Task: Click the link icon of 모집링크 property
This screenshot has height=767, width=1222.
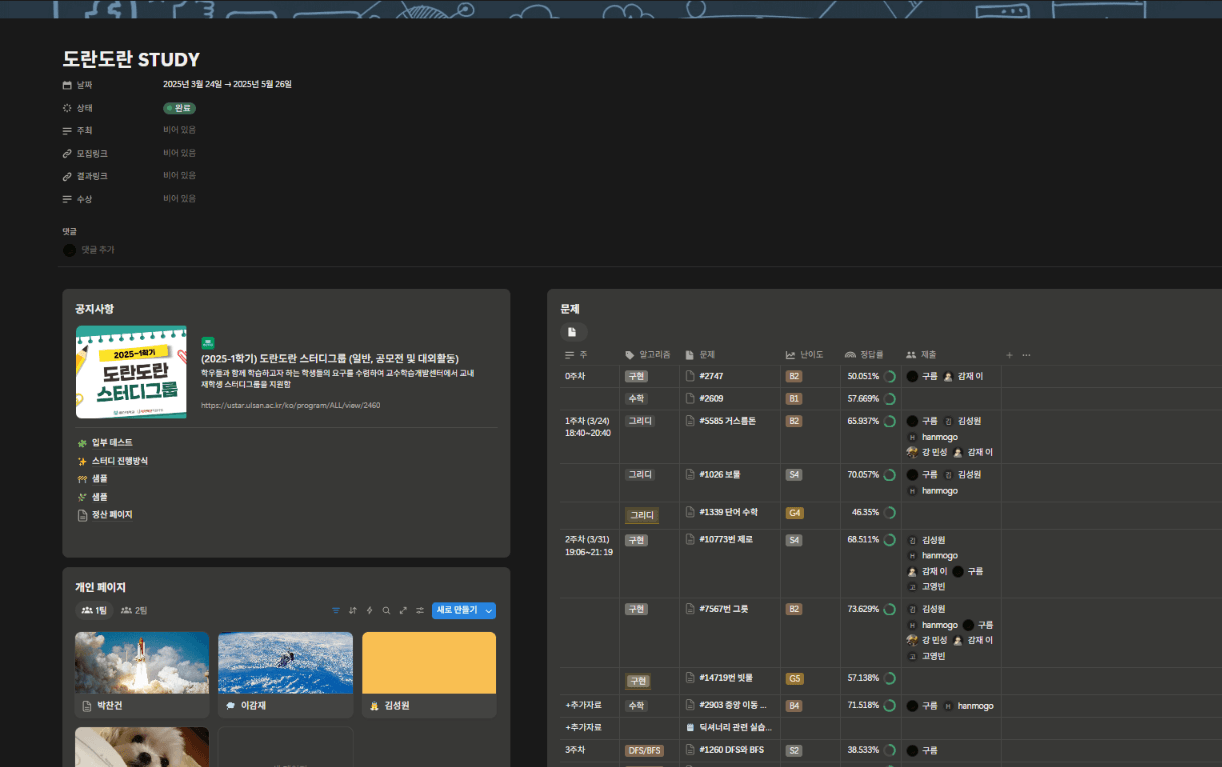Action: click(x=67, y=153)
